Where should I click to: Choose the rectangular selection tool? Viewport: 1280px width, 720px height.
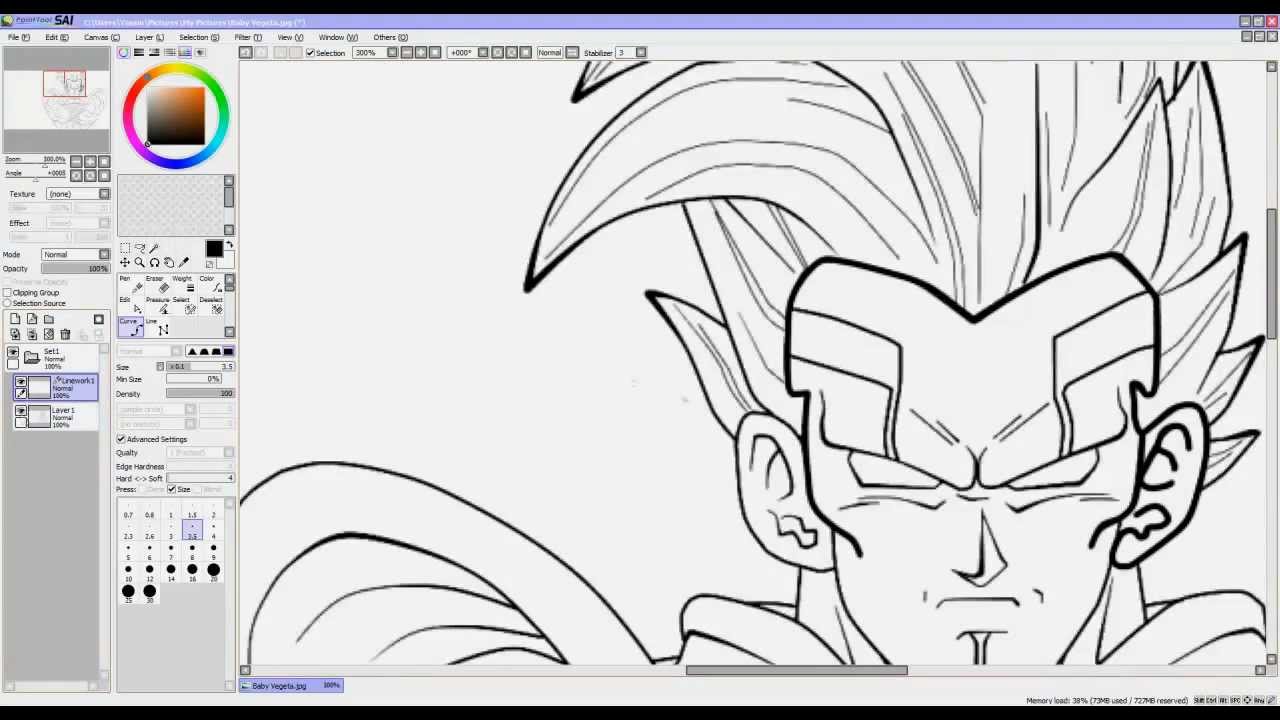click(125, 248)
